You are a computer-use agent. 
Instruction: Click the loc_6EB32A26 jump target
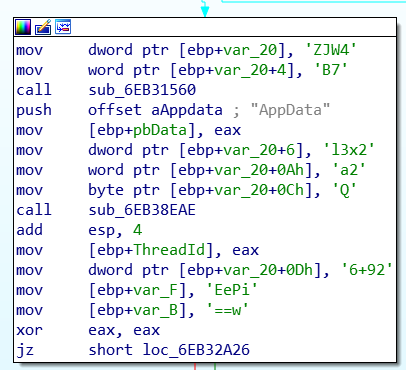pos(196,350)
